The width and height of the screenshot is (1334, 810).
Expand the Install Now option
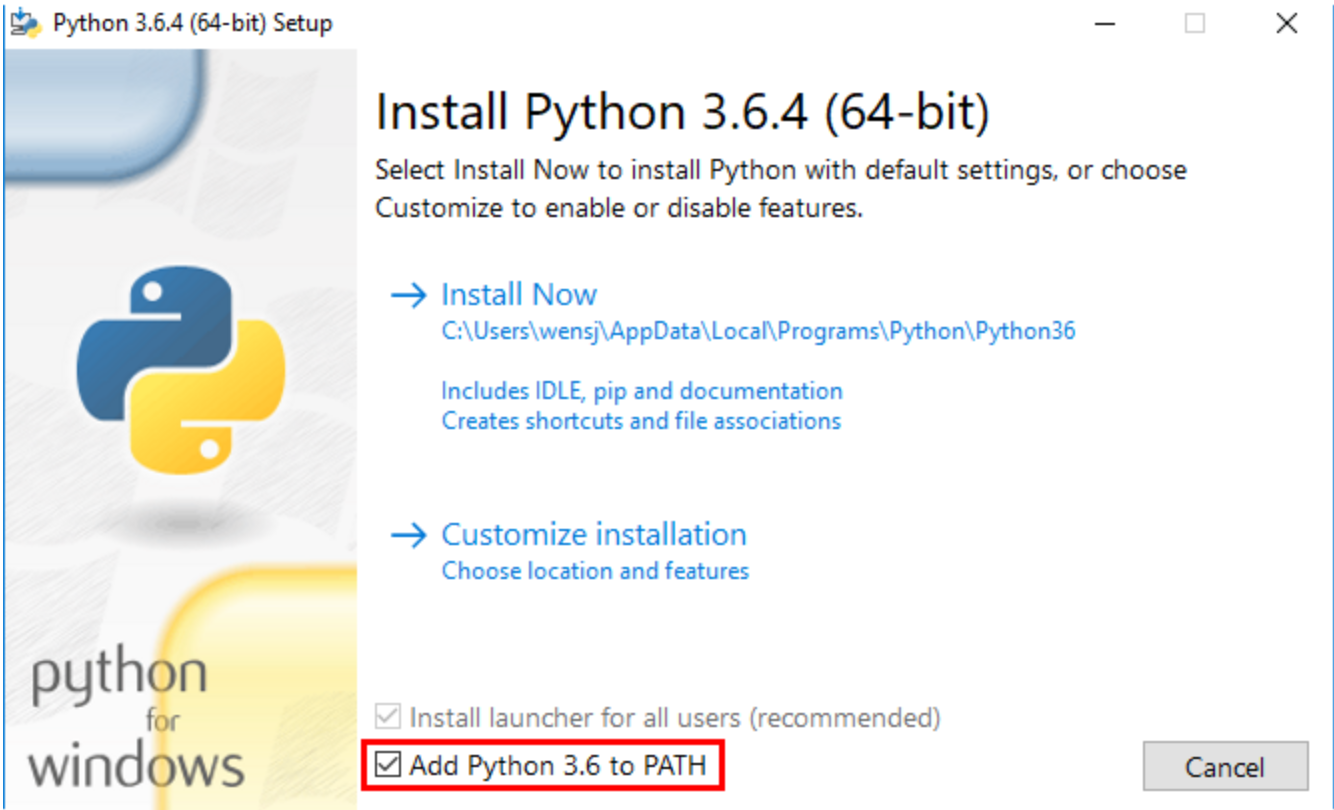(x=519, y=294)
